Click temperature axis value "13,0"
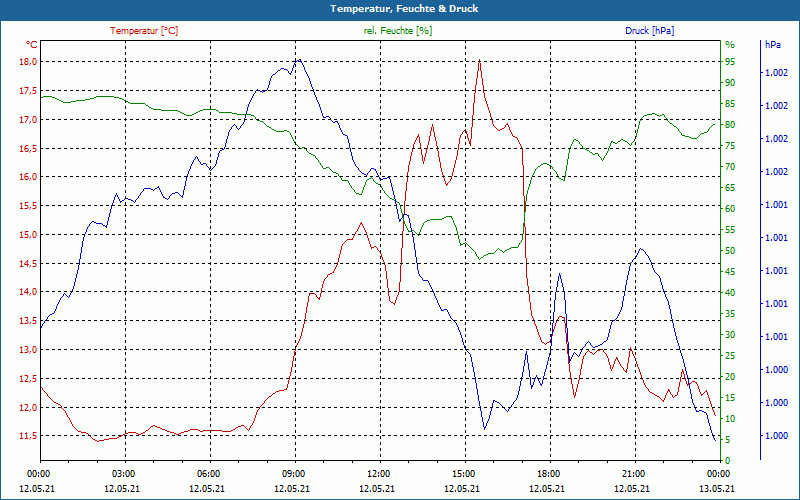The image size is (800, 500). pyautogui.click(x=29, y=349)
